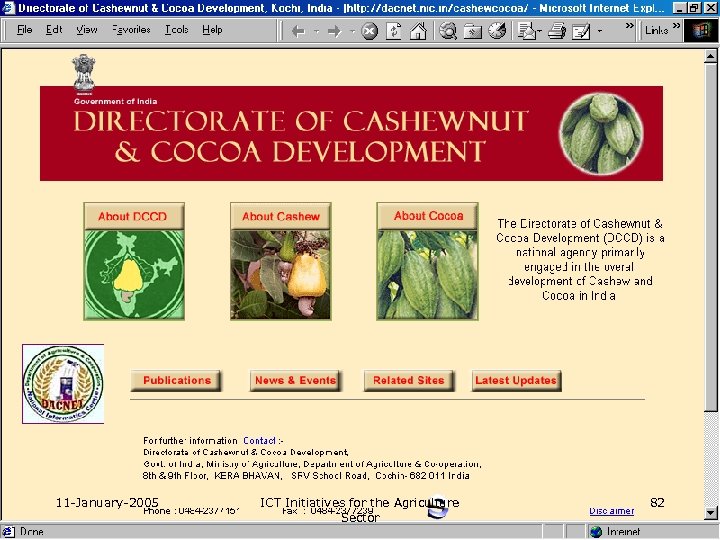Click the Links toolbar label
The height and width of the screenshot is (540, 720).
[656, 30]
